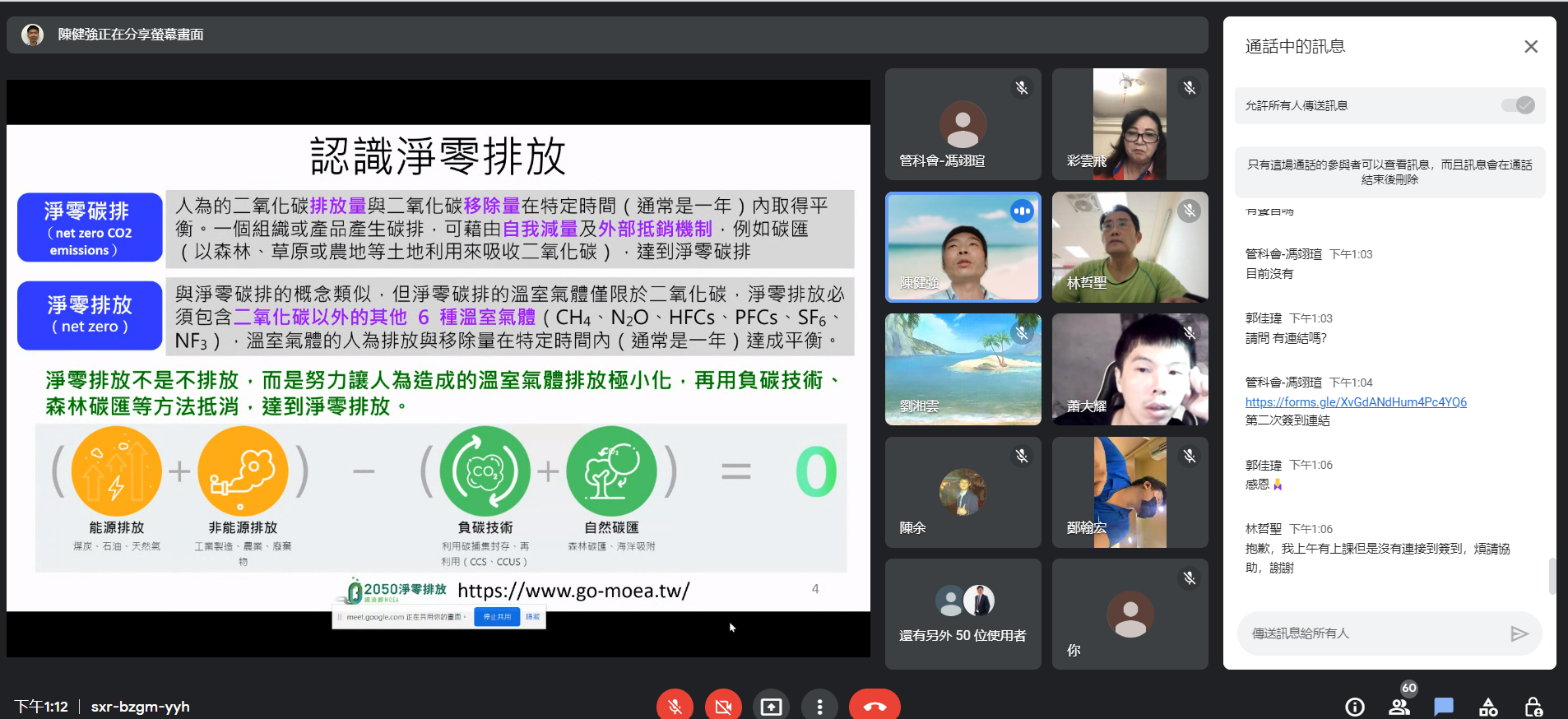This screenshot has height=719, width=1568.
Task: Click muted mic icon on 鄭翰宏 tile
Action: pyautogui.click(x=1190, y=456)
